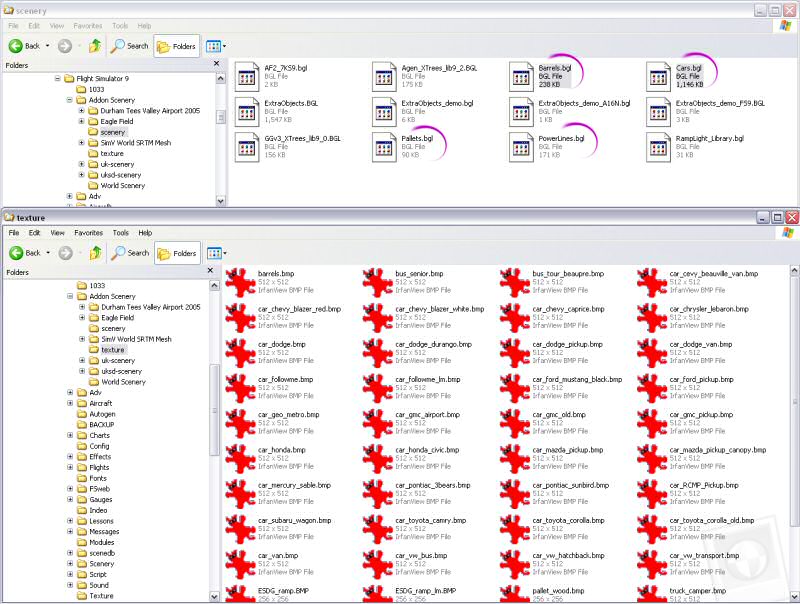This screenshot has height=604, width=800.
Task: Select the Barrels.bgl file icon
Action: click(x=520, y=75)
